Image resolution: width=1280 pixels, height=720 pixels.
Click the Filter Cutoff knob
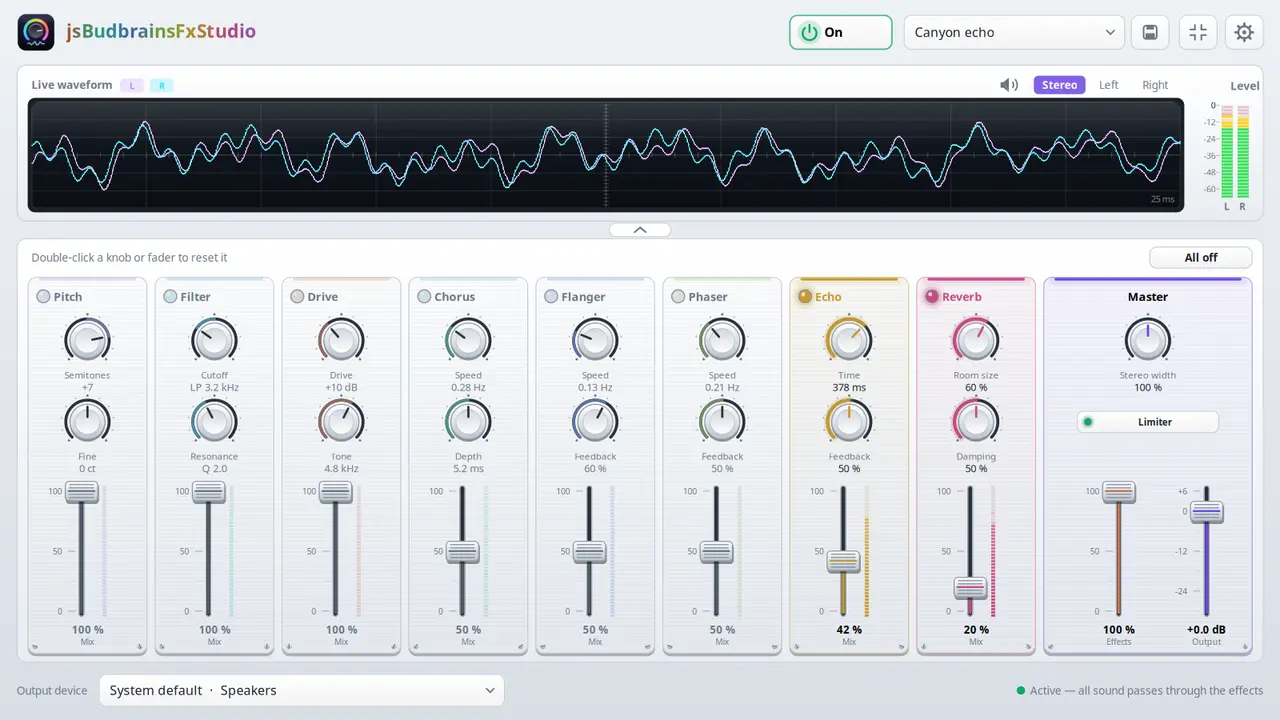coord(214,340)
